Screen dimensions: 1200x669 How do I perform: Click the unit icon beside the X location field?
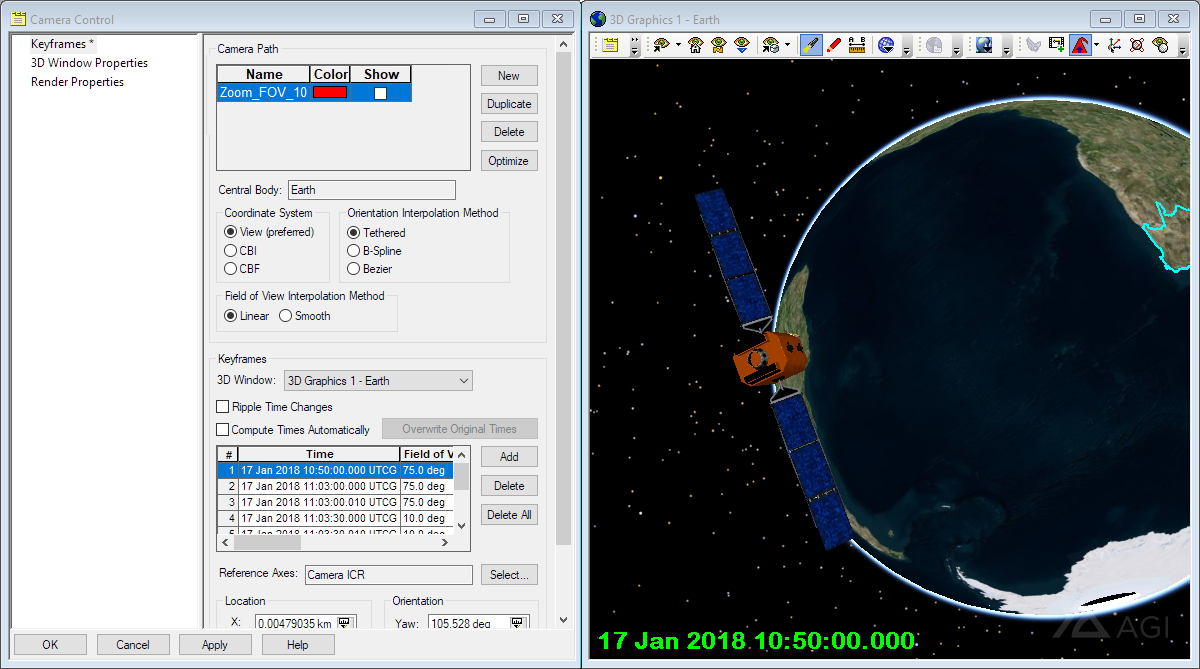(344, 623)
